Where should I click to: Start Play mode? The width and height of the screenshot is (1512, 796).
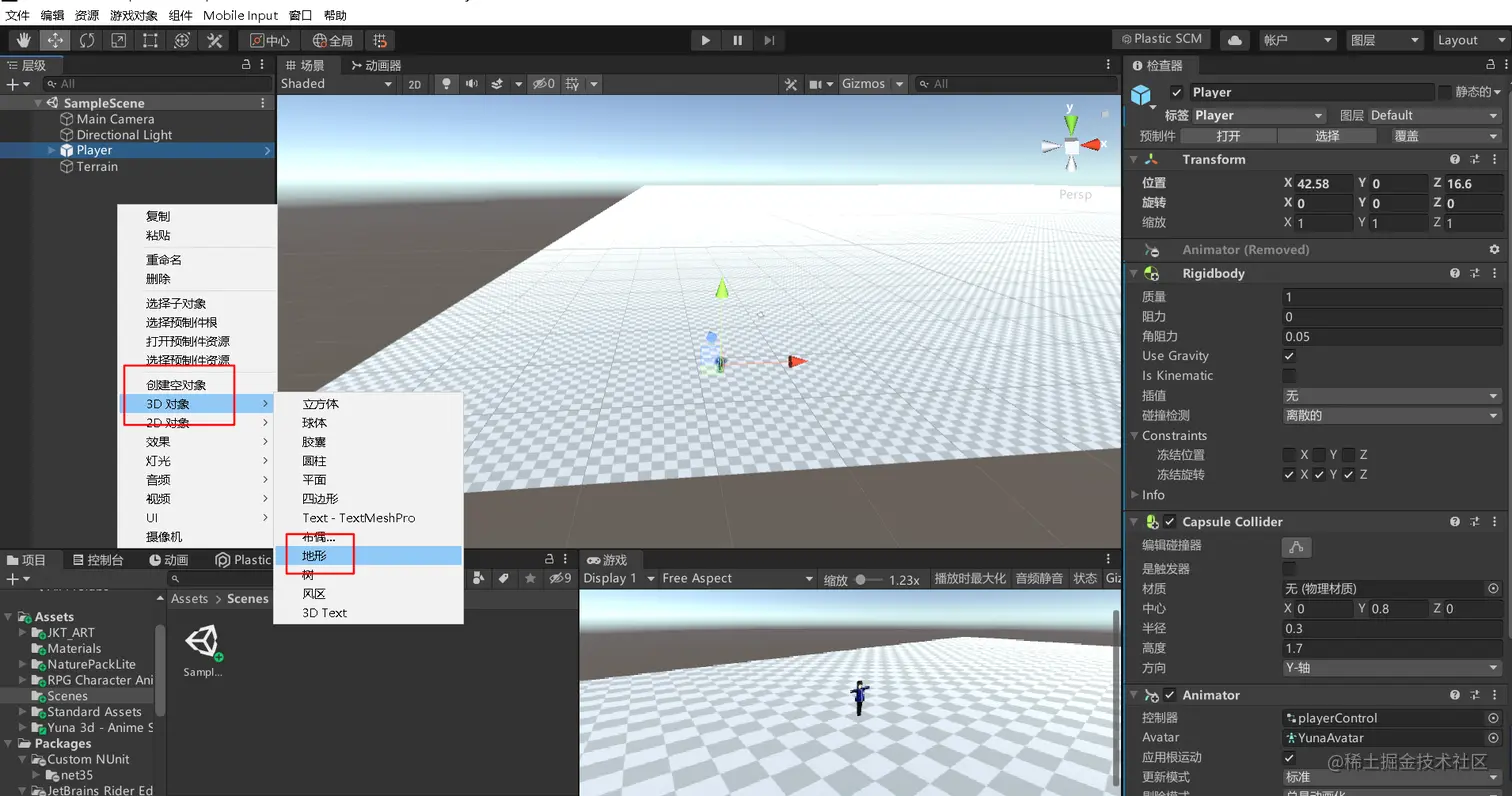(705, 40)
